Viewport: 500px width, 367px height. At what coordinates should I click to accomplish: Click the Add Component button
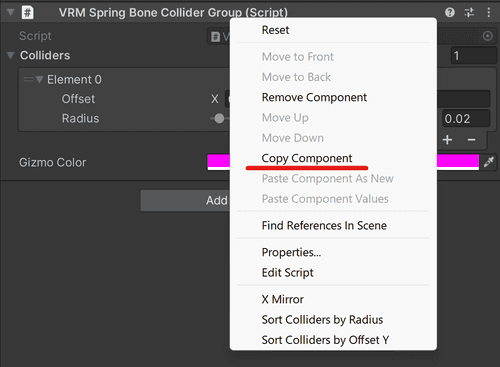(x=185, y=200)
